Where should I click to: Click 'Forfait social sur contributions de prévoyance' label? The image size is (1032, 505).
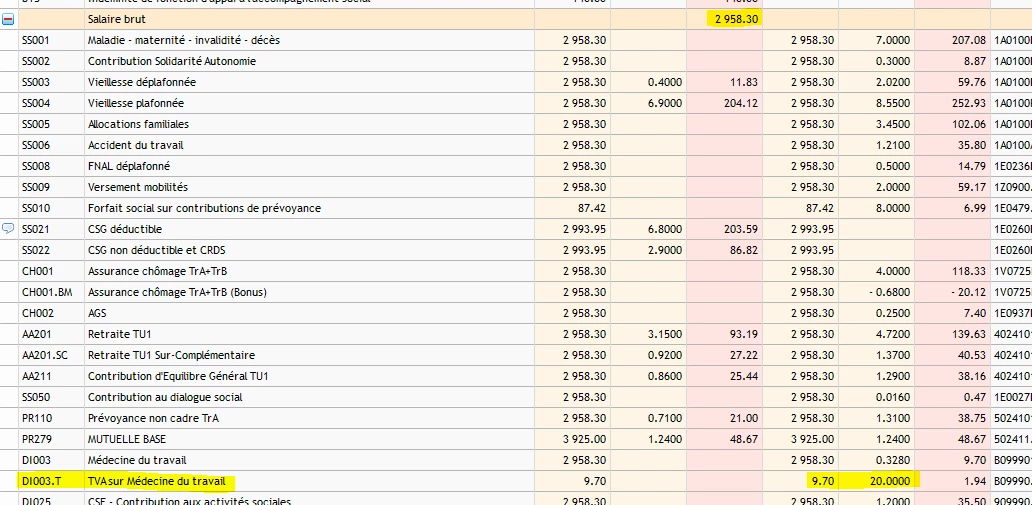204,208
